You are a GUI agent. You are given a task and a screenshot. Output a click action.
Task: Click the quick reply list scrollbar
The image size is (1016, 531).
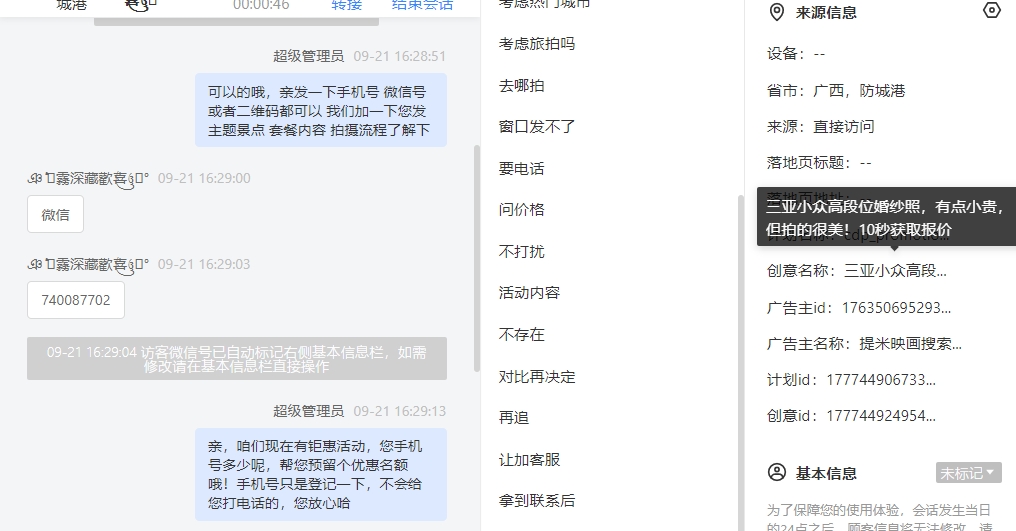[741, 363]
